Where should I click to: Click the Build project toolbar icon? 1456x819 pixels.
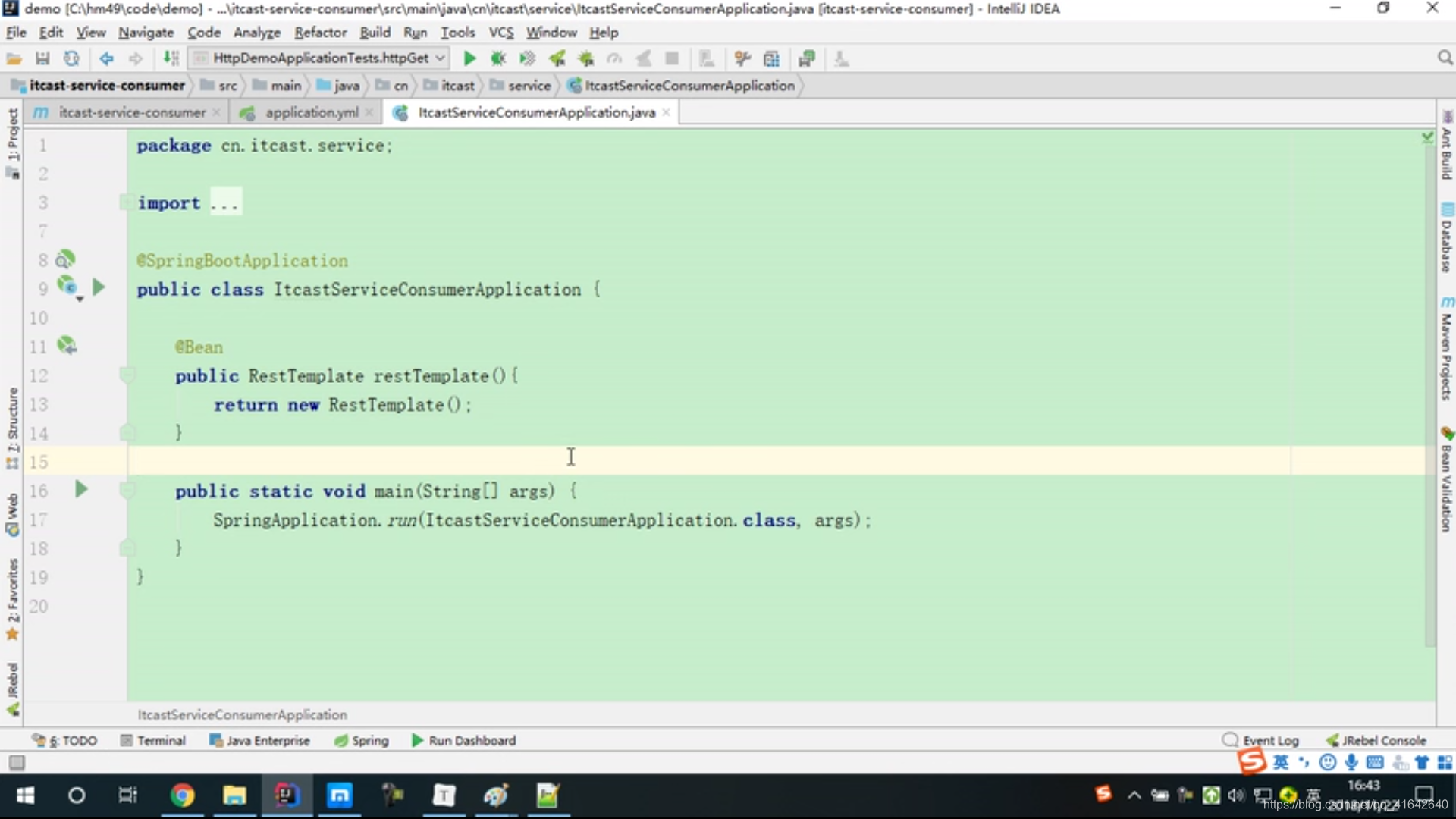171,58
